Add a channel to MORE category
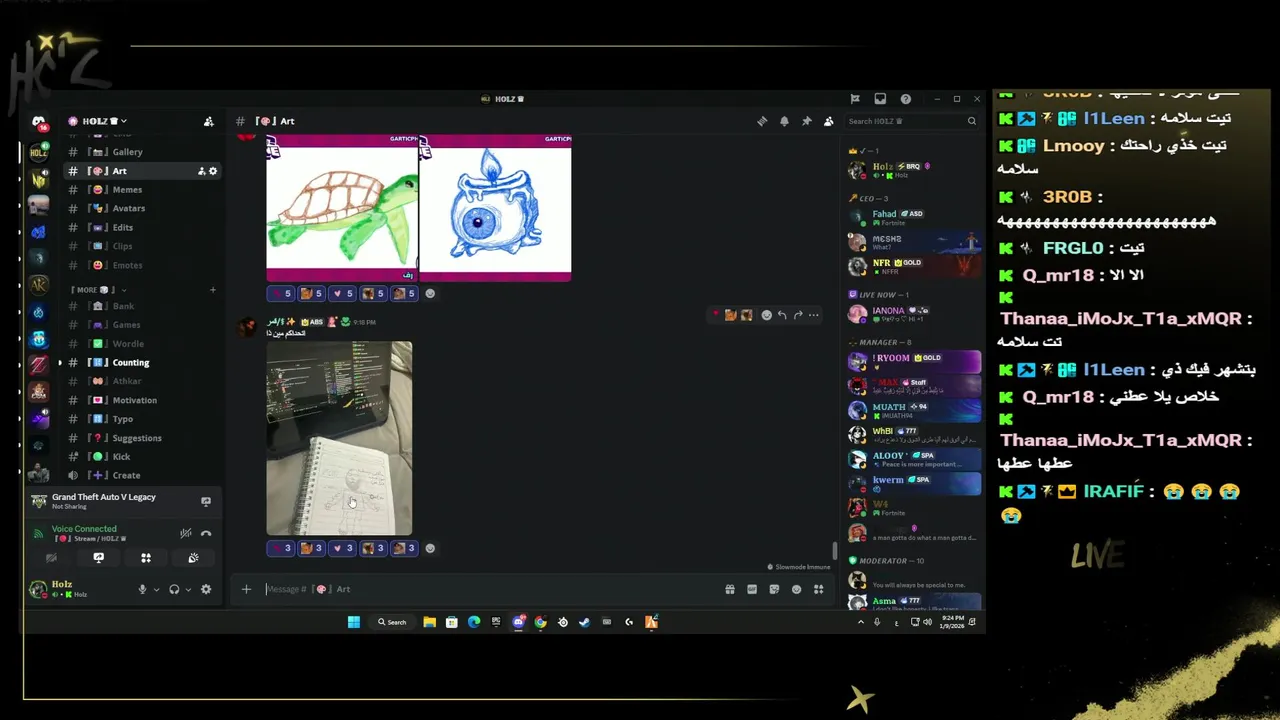 [212, 290]
